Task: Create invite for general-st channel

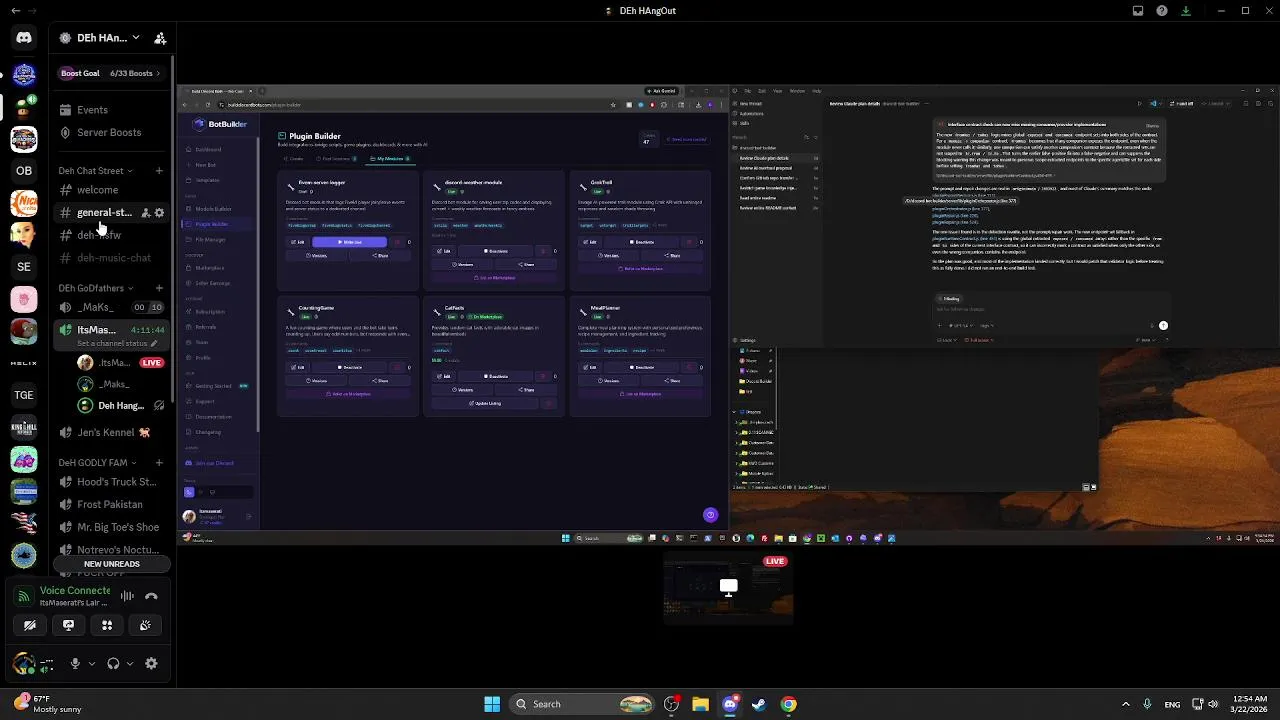Action: coord(145,213)
